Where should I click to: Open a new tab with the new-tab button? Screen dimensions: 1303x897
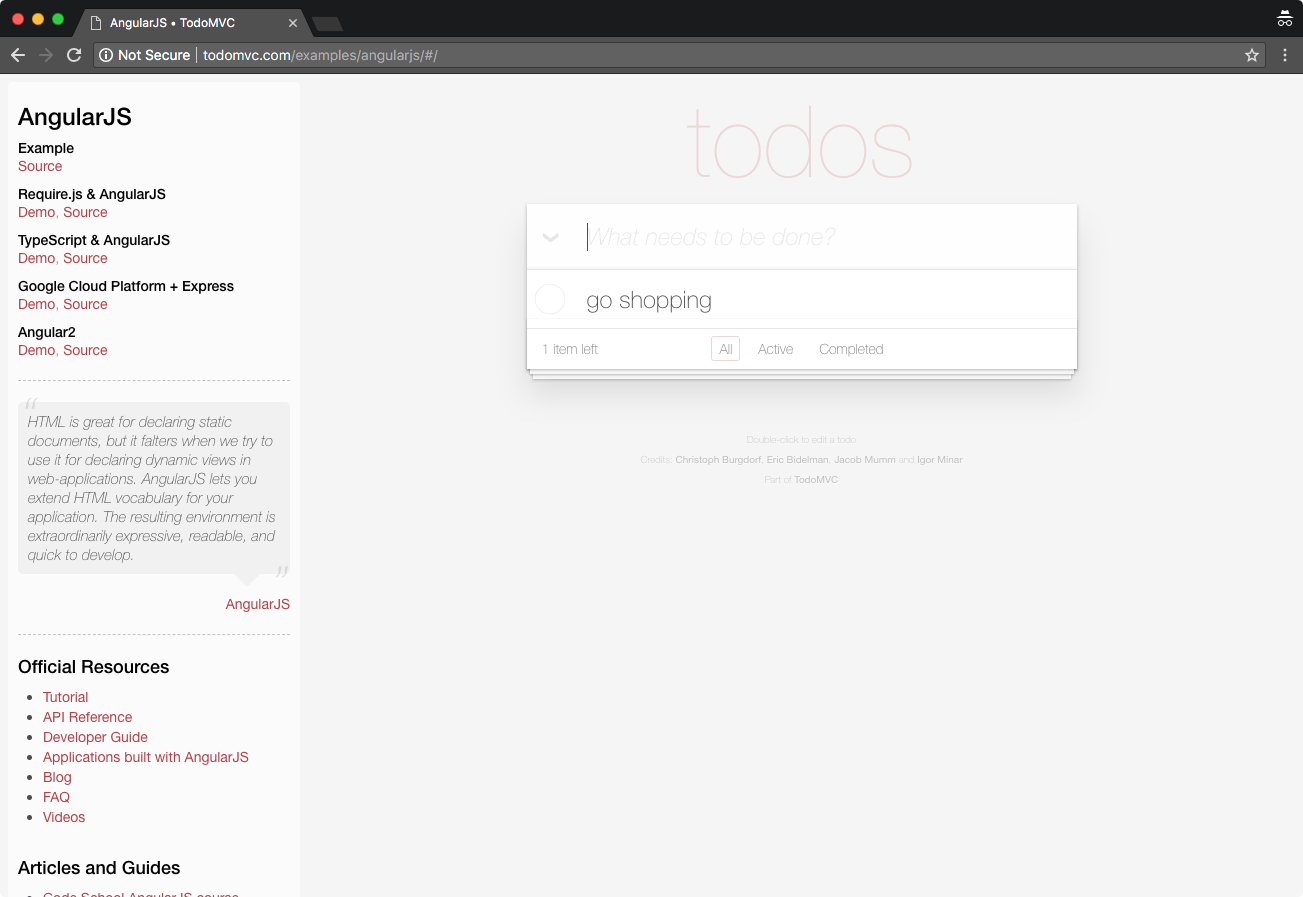point(327,24)
